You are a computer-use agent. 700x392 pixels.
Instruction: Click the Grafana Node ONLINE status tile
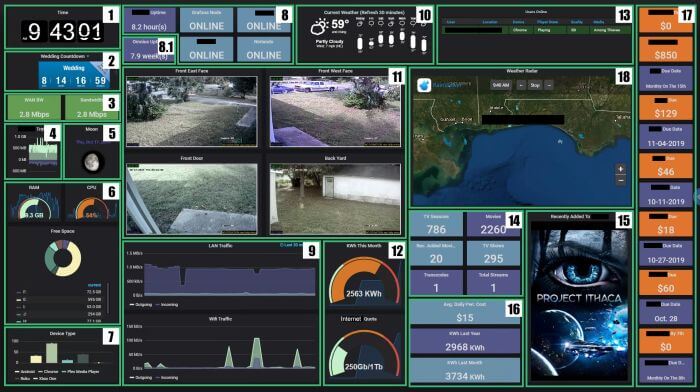[206, 20]
